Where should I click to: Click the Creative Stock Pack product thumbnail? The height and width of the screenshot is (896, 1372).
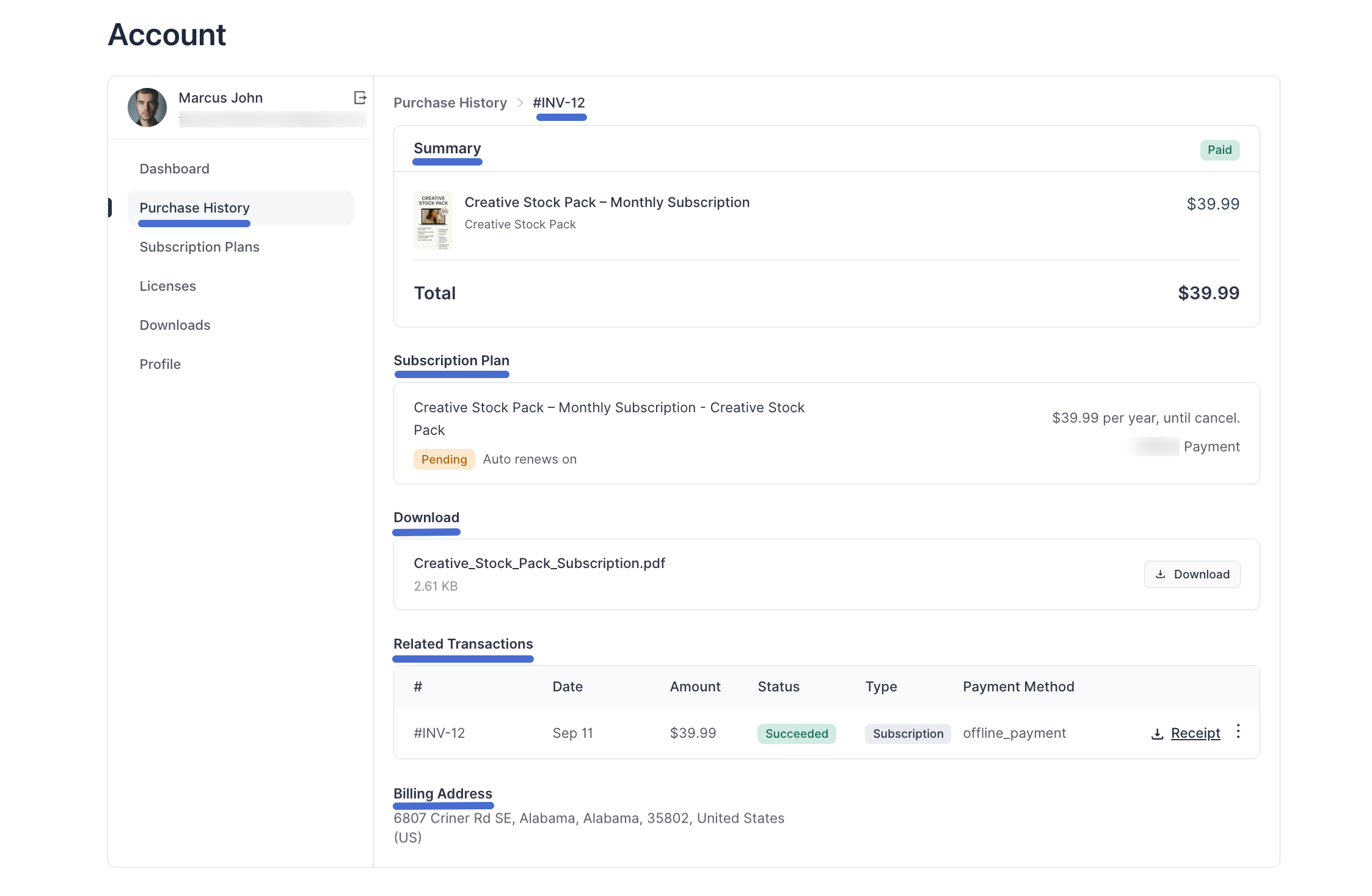click(x=433, y=220)
